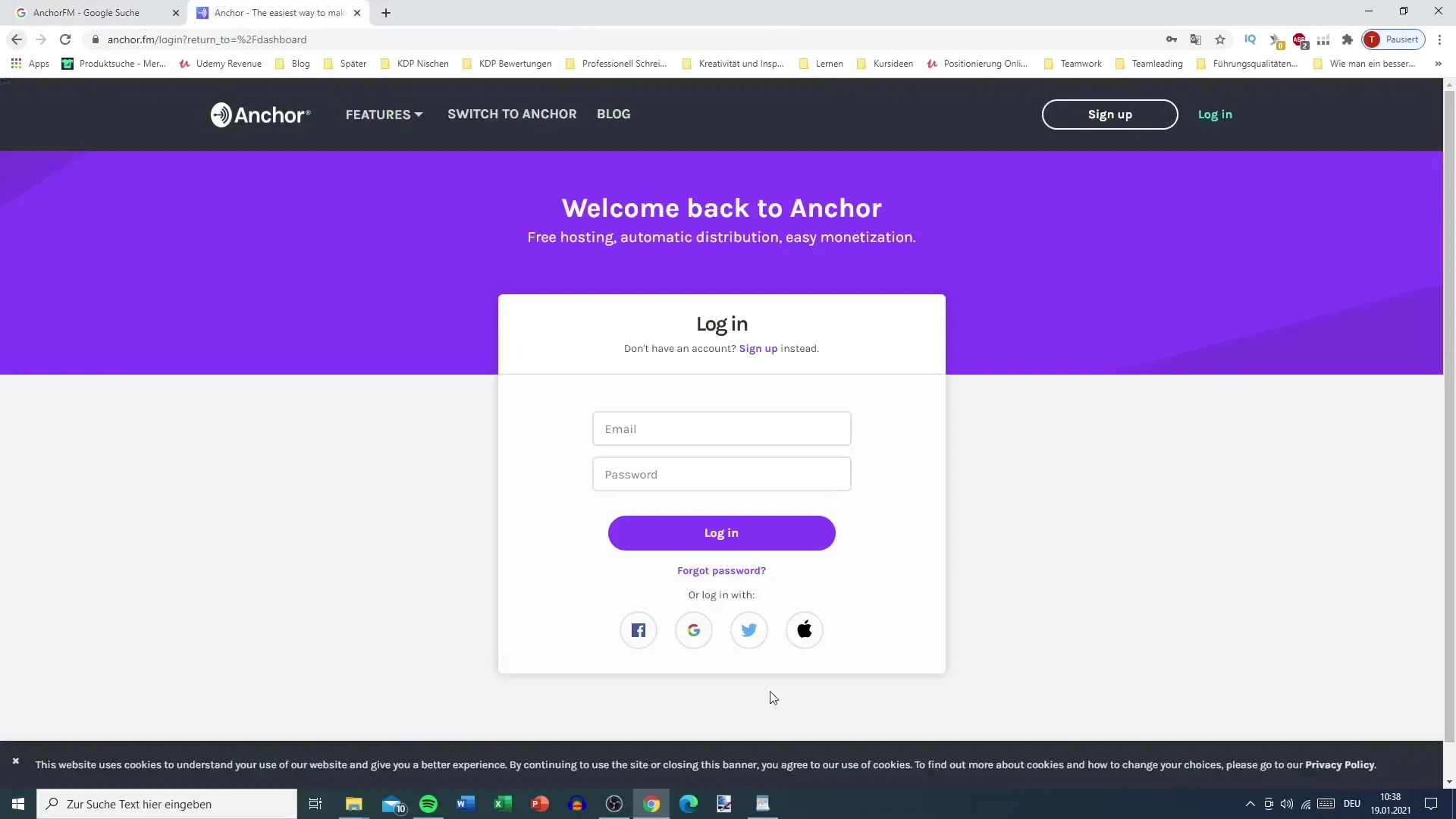Open the Forgot password? link

coord(721,571)
